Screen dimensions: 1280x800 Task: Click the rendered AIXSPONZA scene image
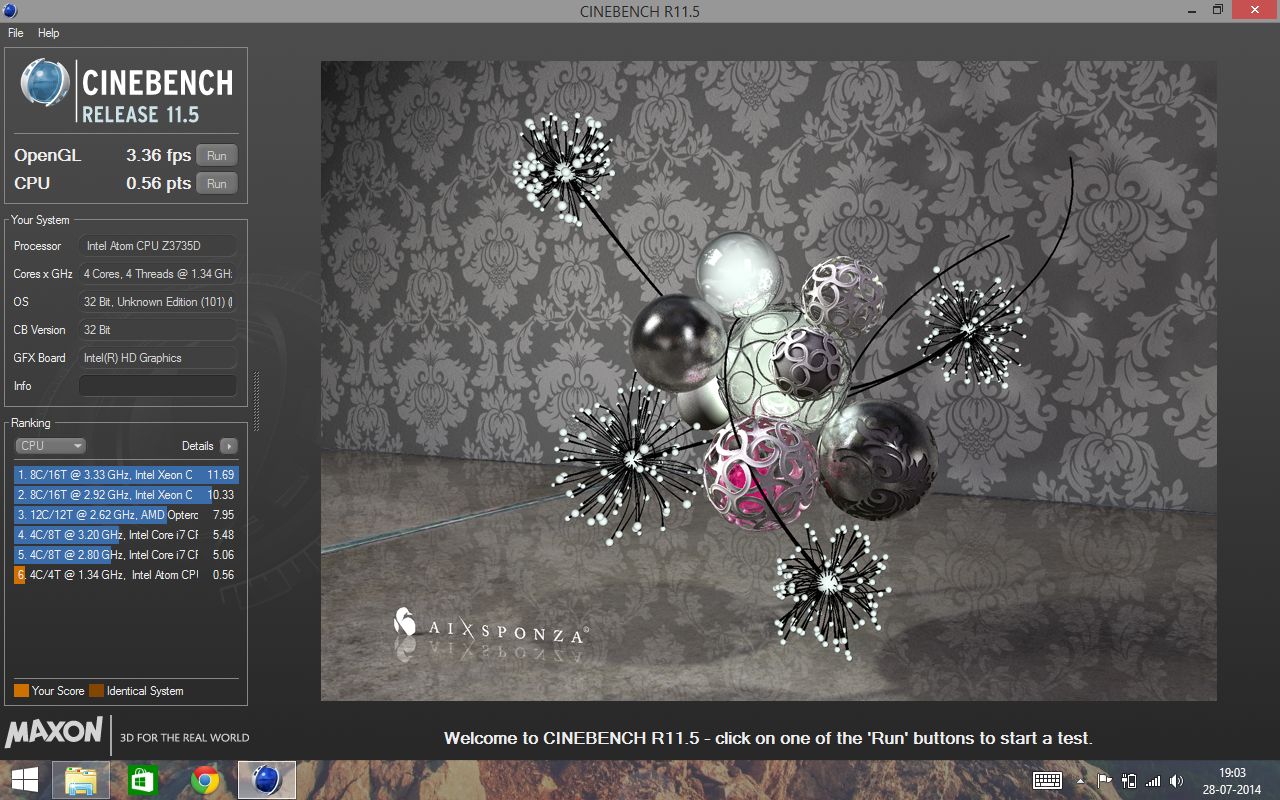[768, 381]
